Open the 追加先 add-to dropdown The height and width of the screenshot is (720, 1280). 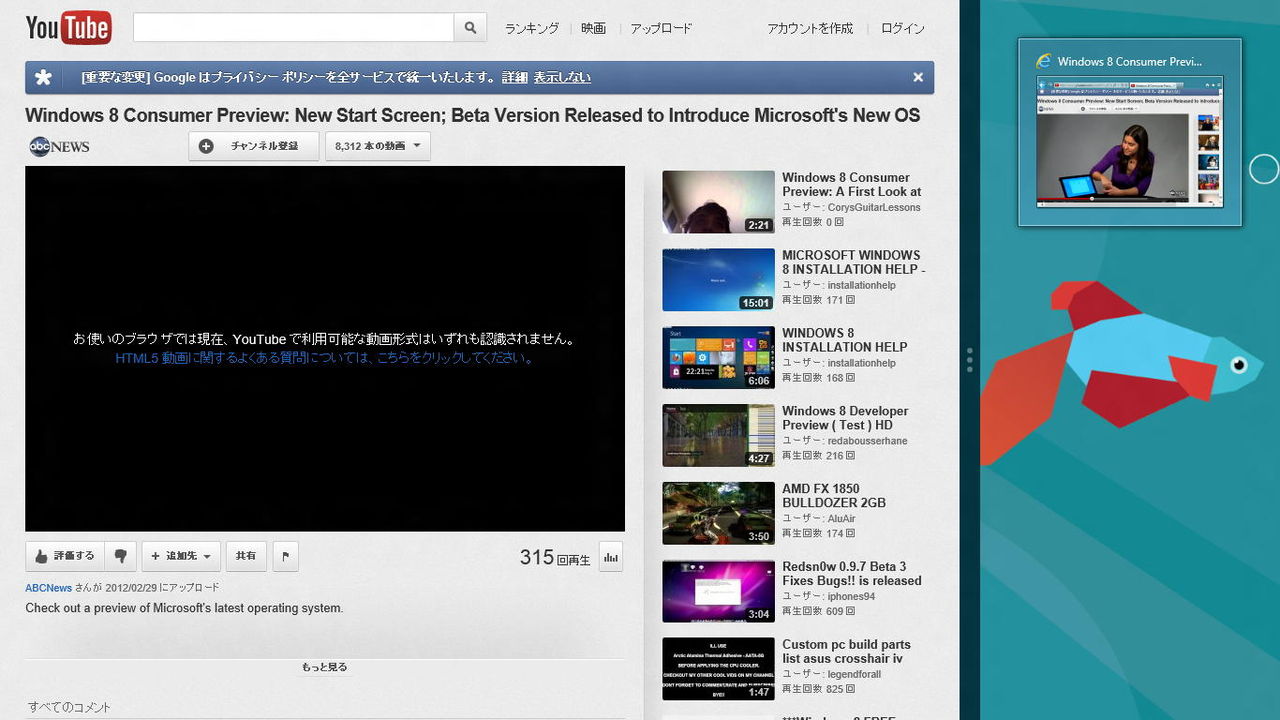point(181,556)
